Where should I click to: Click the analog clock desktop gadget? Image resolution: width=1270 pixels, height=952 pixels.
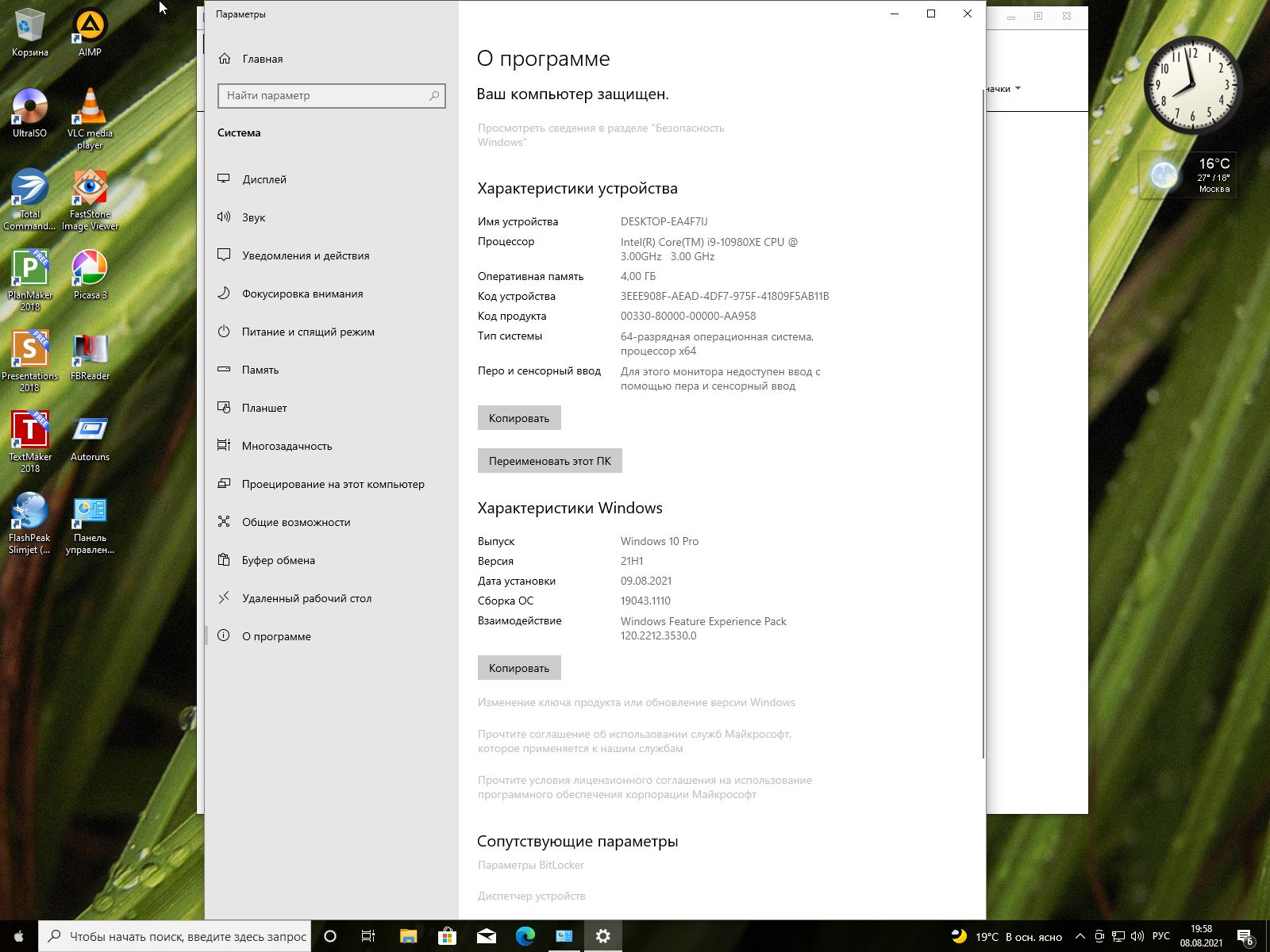point(1192,86)
